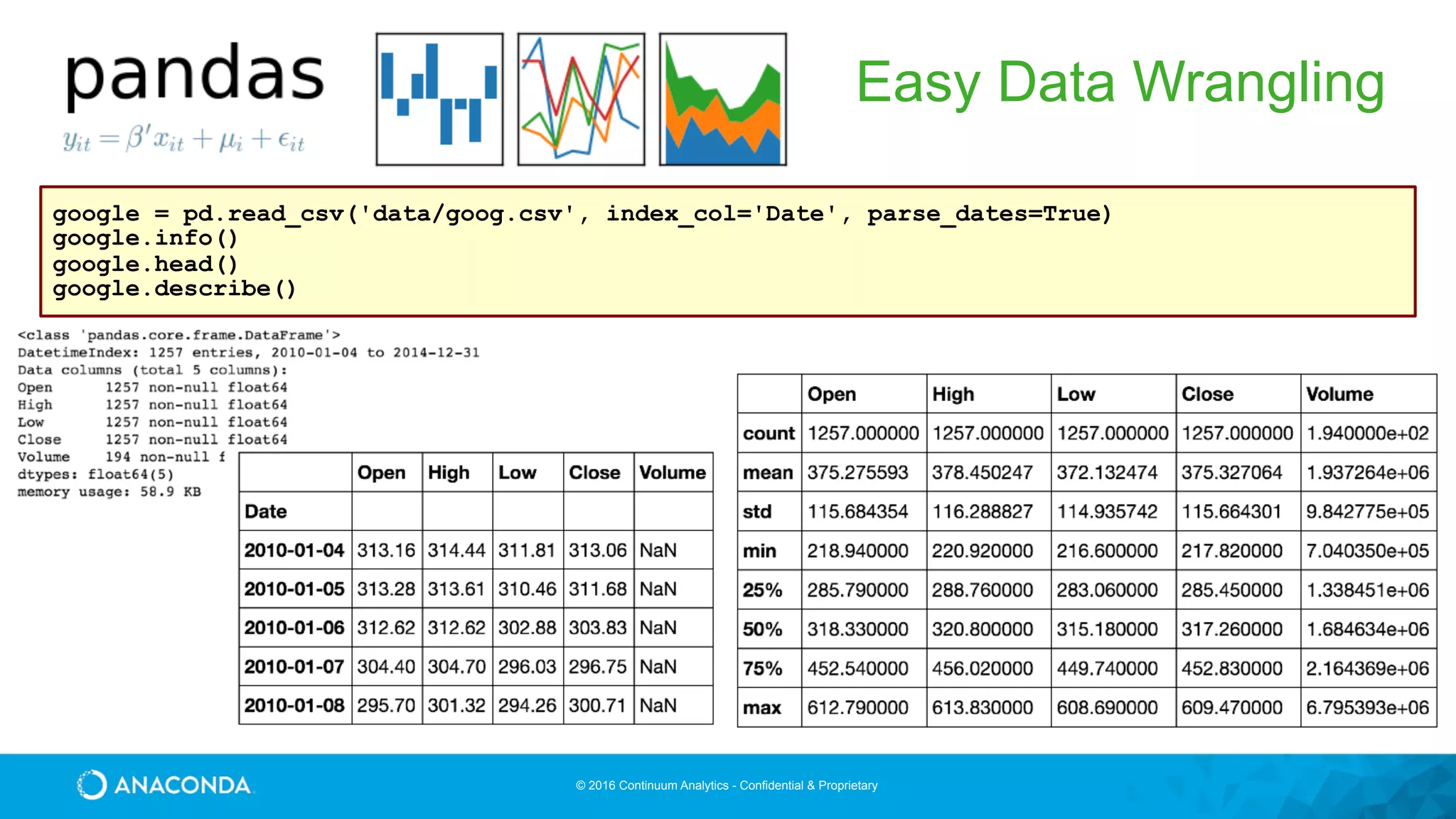
Task: Click the 2010-01-04 row label
Action: 294,550
